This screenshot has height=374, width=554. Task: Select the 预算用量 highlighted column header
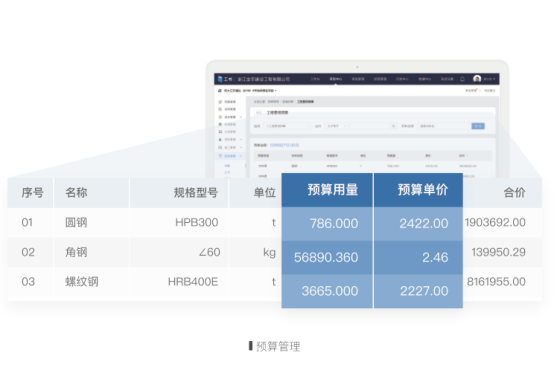327,190
